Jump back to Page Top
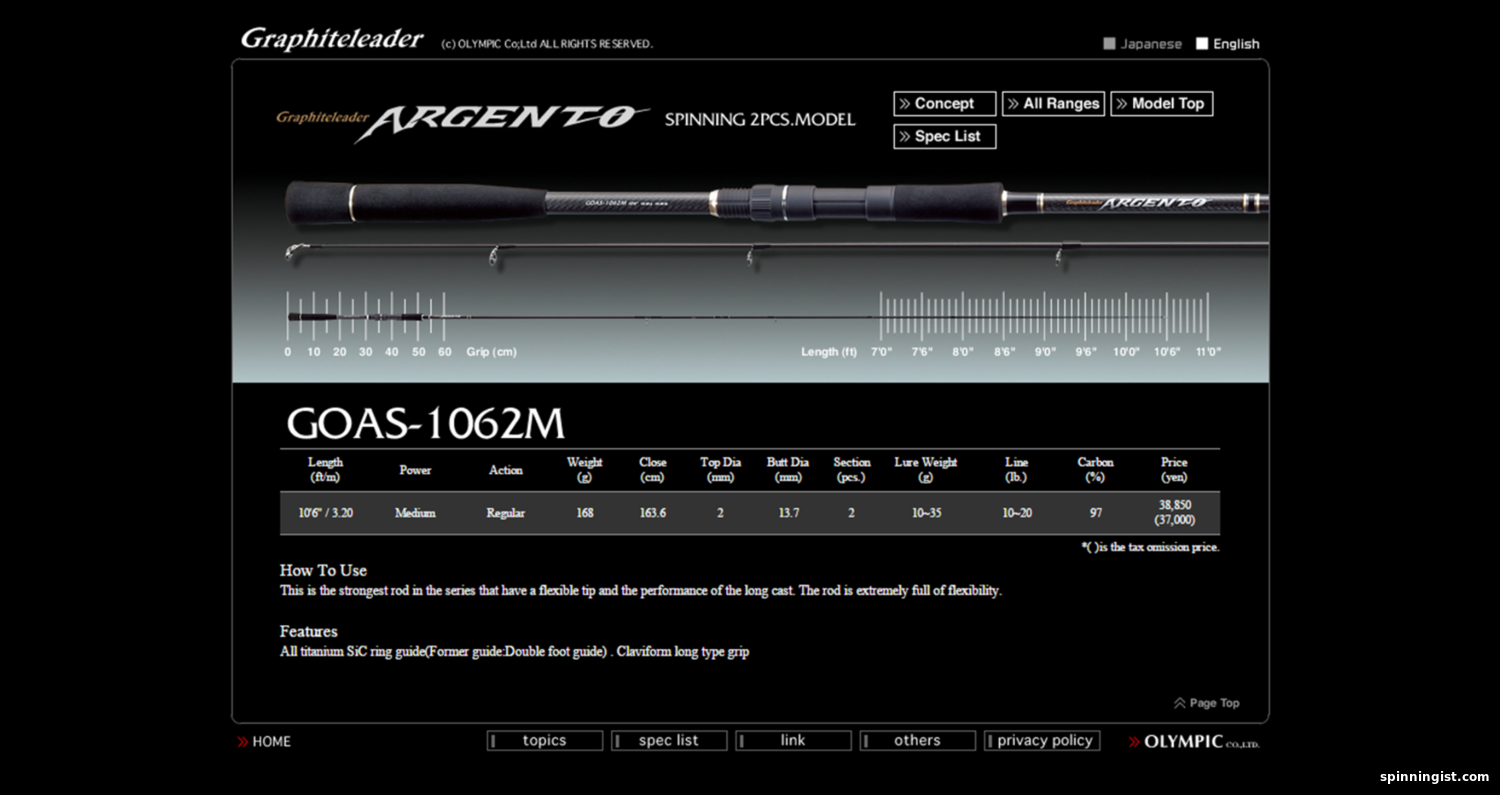1500x795 pixels. 1207,703
